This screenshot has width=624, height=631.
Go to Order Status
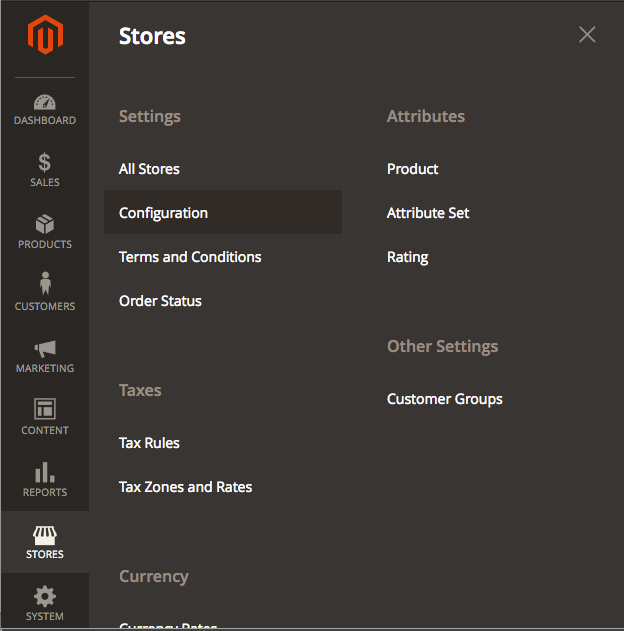point(160,301)
